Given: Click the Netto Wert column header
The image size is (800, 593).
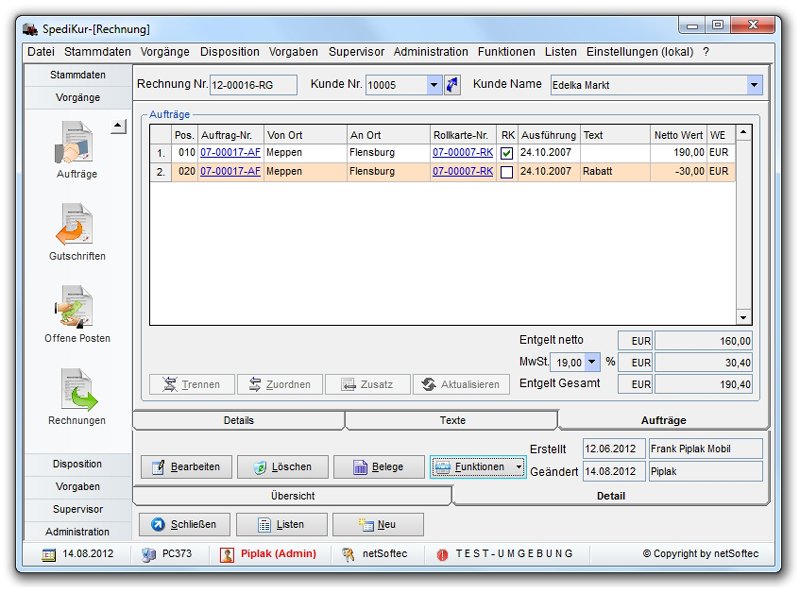Looking at the screenshot, I should [678, 135].
